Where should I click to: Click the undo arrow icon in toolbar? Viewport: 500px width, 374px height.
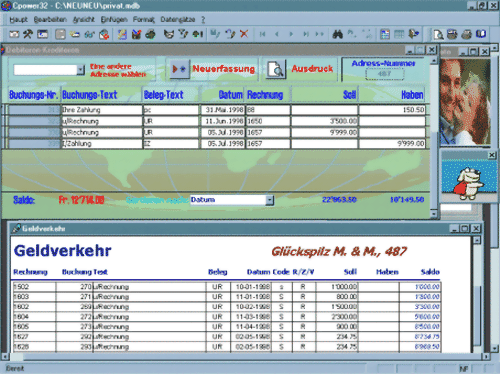230,34
